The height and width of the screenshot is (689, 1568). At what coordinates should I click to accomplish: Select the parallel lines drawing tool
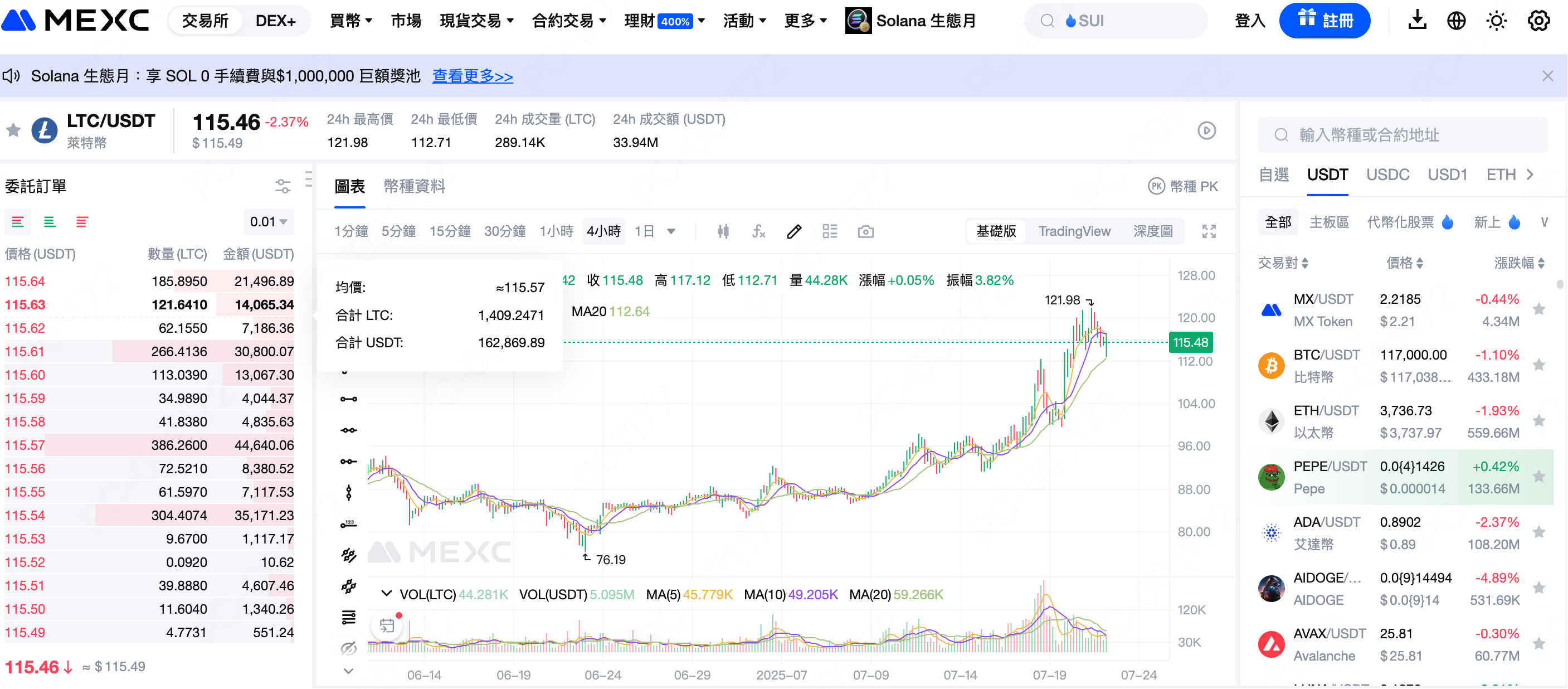coord(349,586)
